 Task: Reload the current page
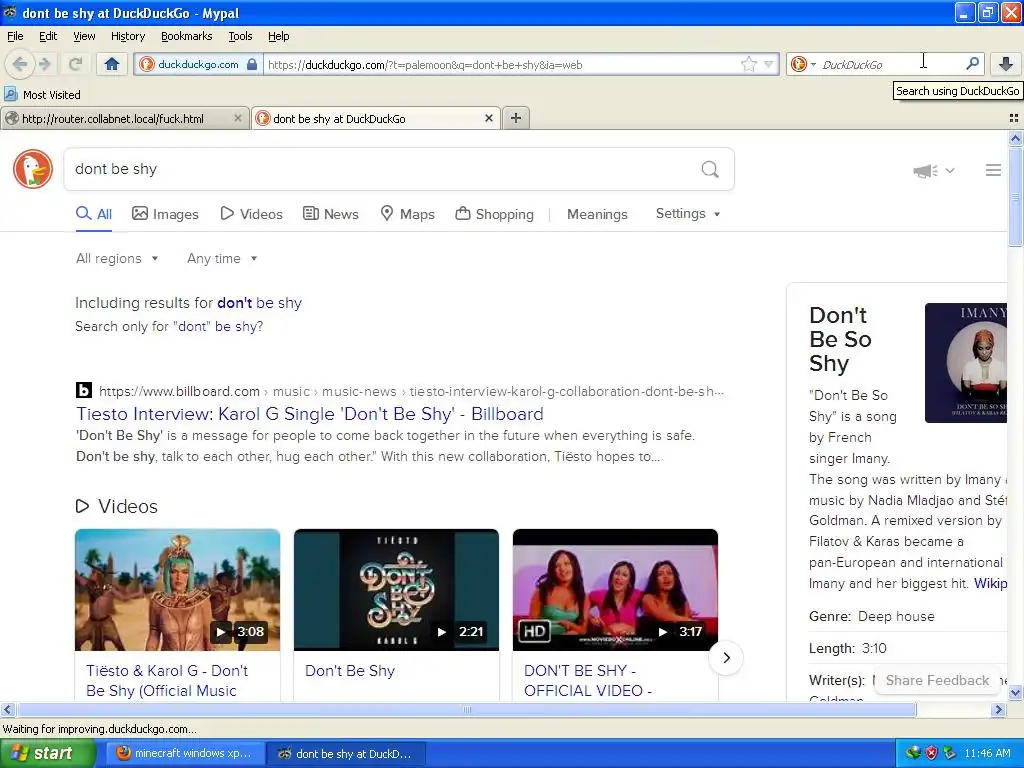click(x=75, y=64)
